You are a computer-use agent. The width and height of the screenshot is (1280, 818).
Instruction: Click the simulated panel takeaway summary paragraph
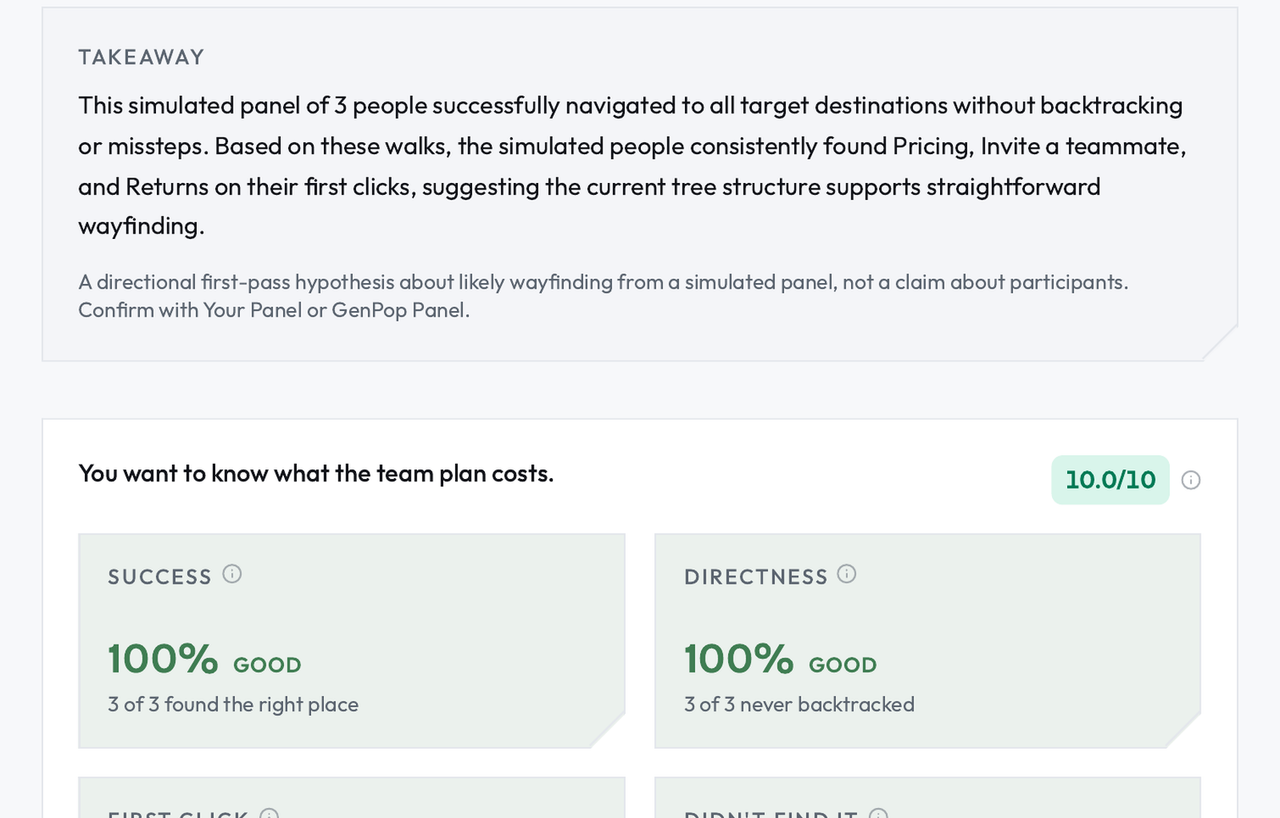[x=631, y=166]
